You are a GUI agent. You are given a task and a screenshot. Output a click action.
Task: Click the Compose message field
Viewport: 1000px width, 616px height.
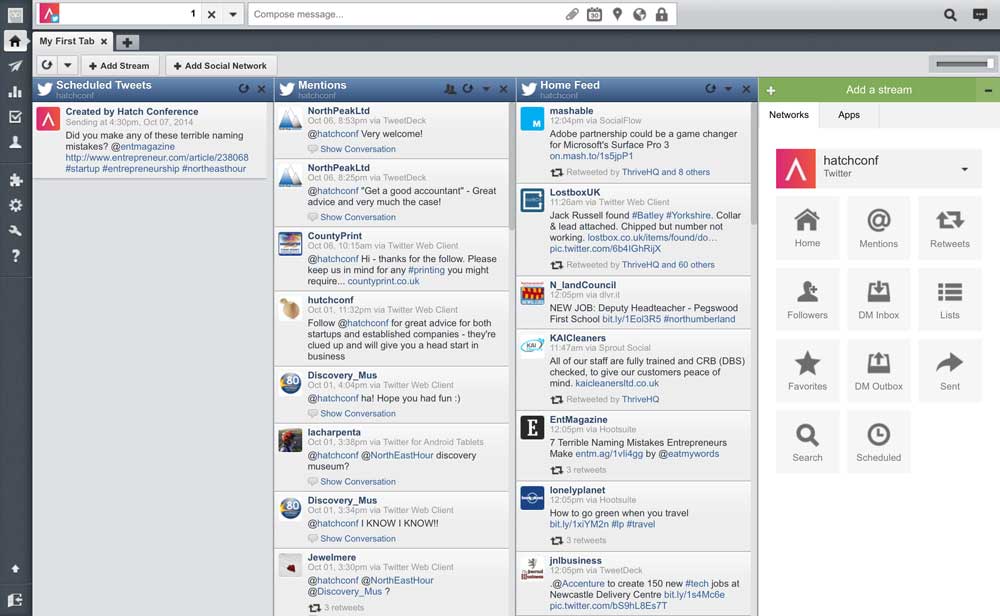click(406, 14)
